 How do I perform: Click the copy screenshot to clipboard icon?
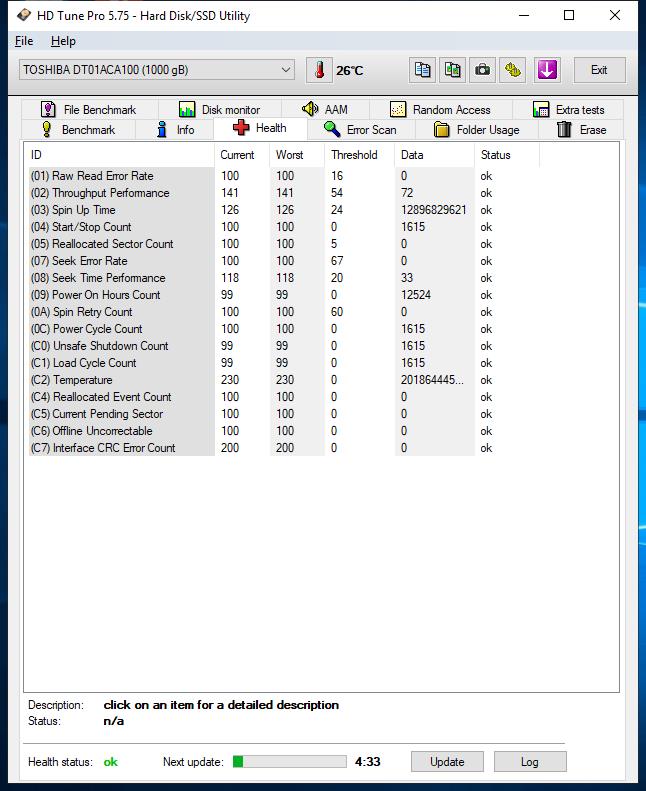(452, 70)
